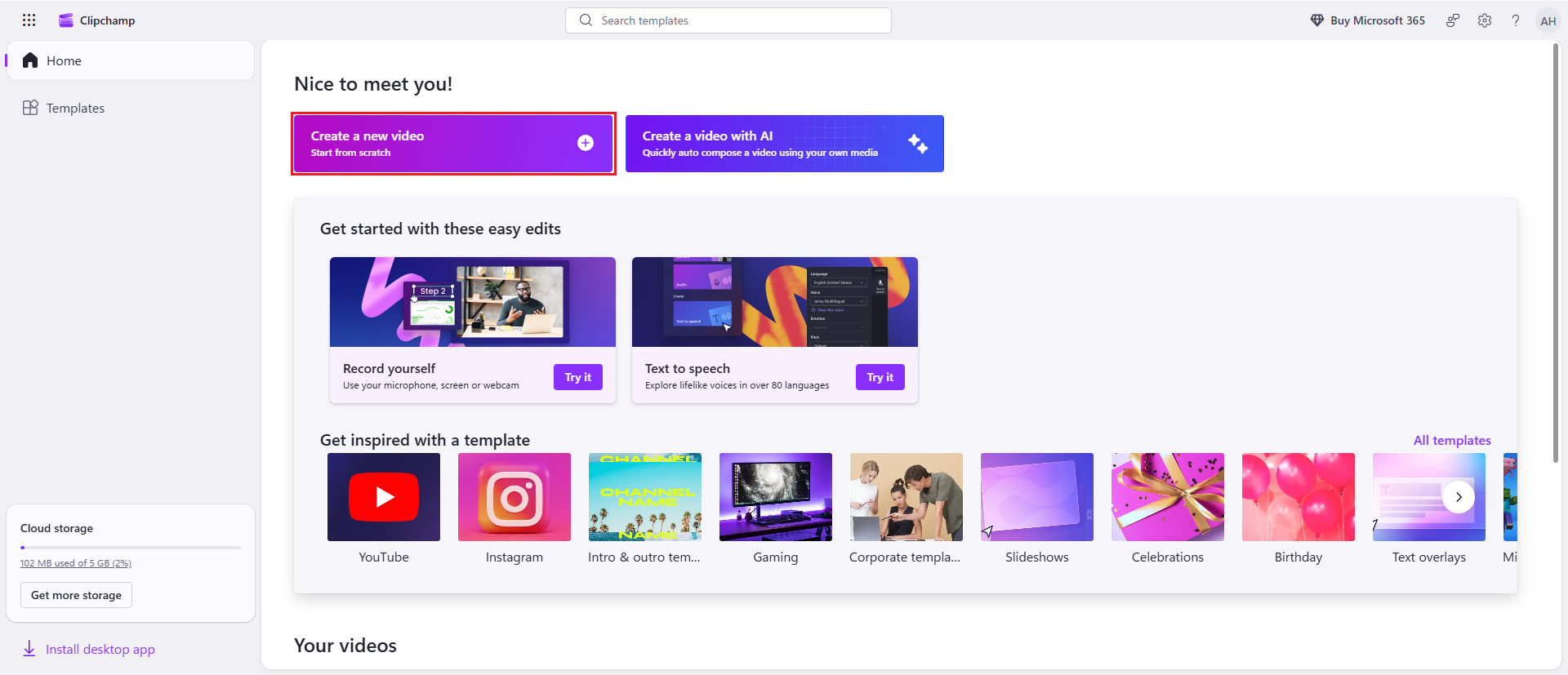This screenshot has height=675, width=1568.
Task: Click the Home house icon
Action: point(30,60)
